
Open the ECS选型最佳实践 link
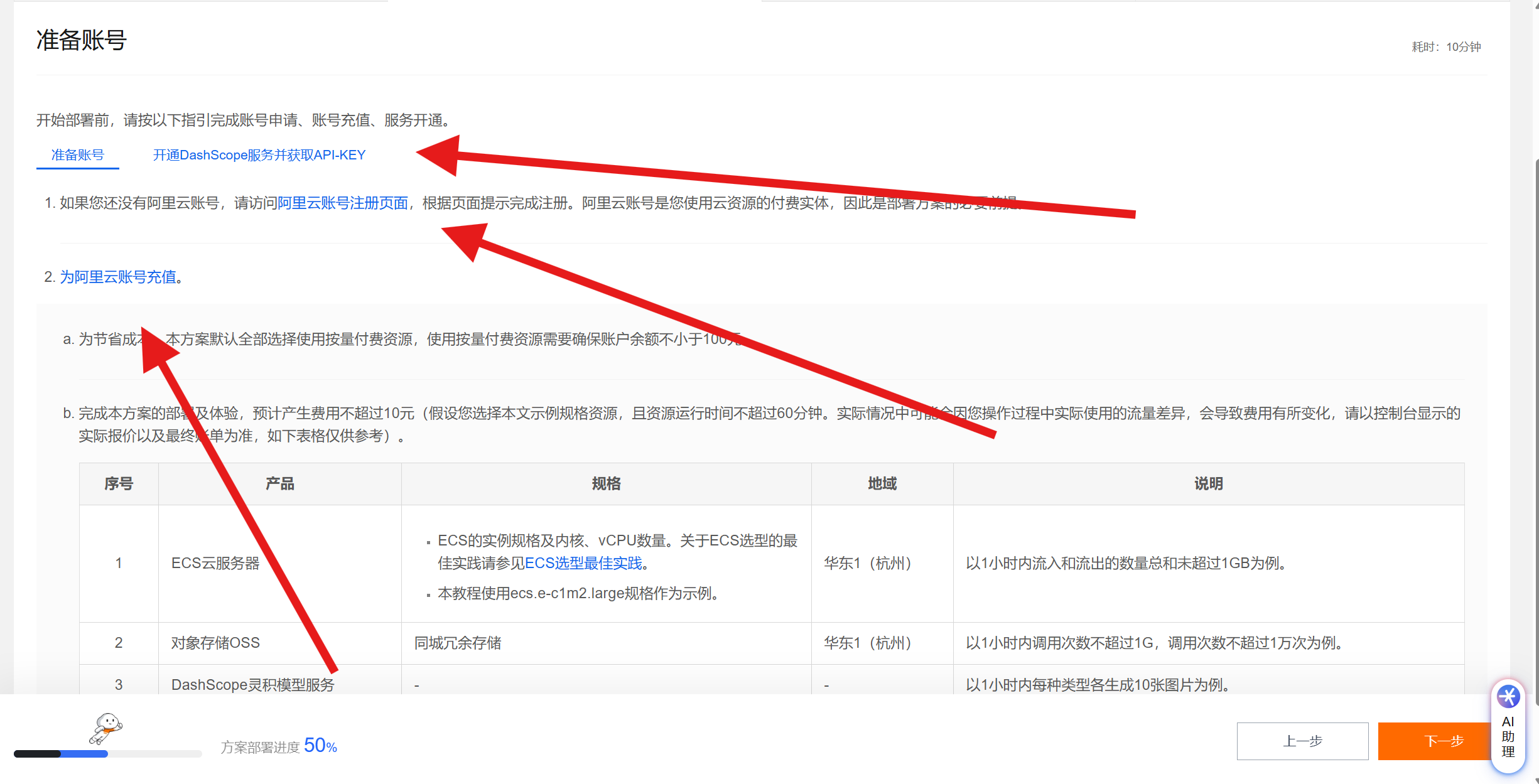pyautogui.click(x=583, y=563)
